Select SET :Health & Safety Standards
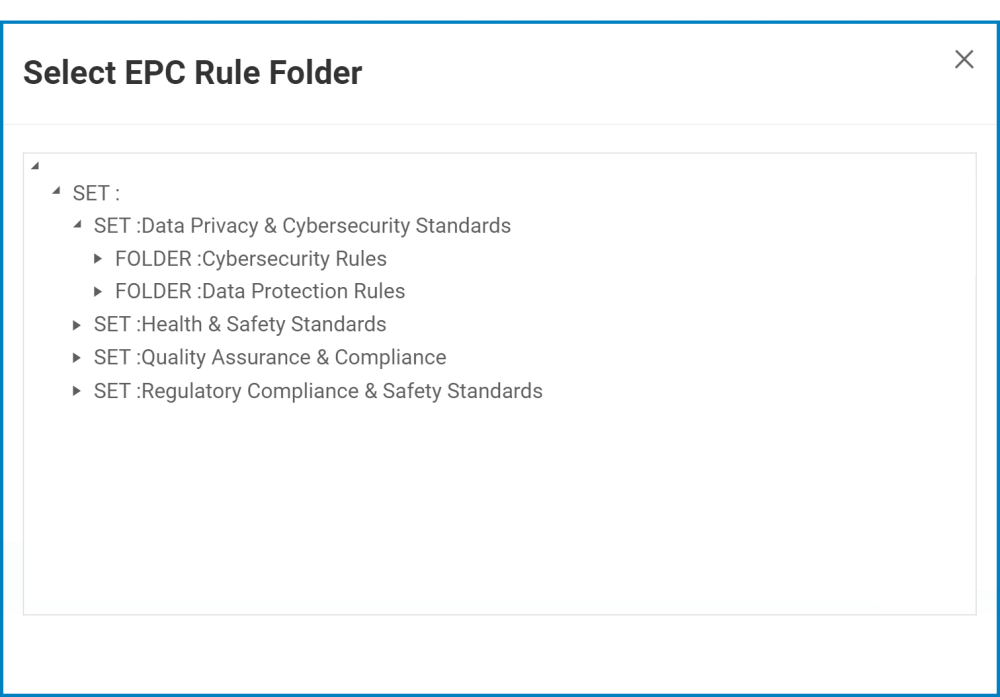1000x697 pixels. (240, 325)
